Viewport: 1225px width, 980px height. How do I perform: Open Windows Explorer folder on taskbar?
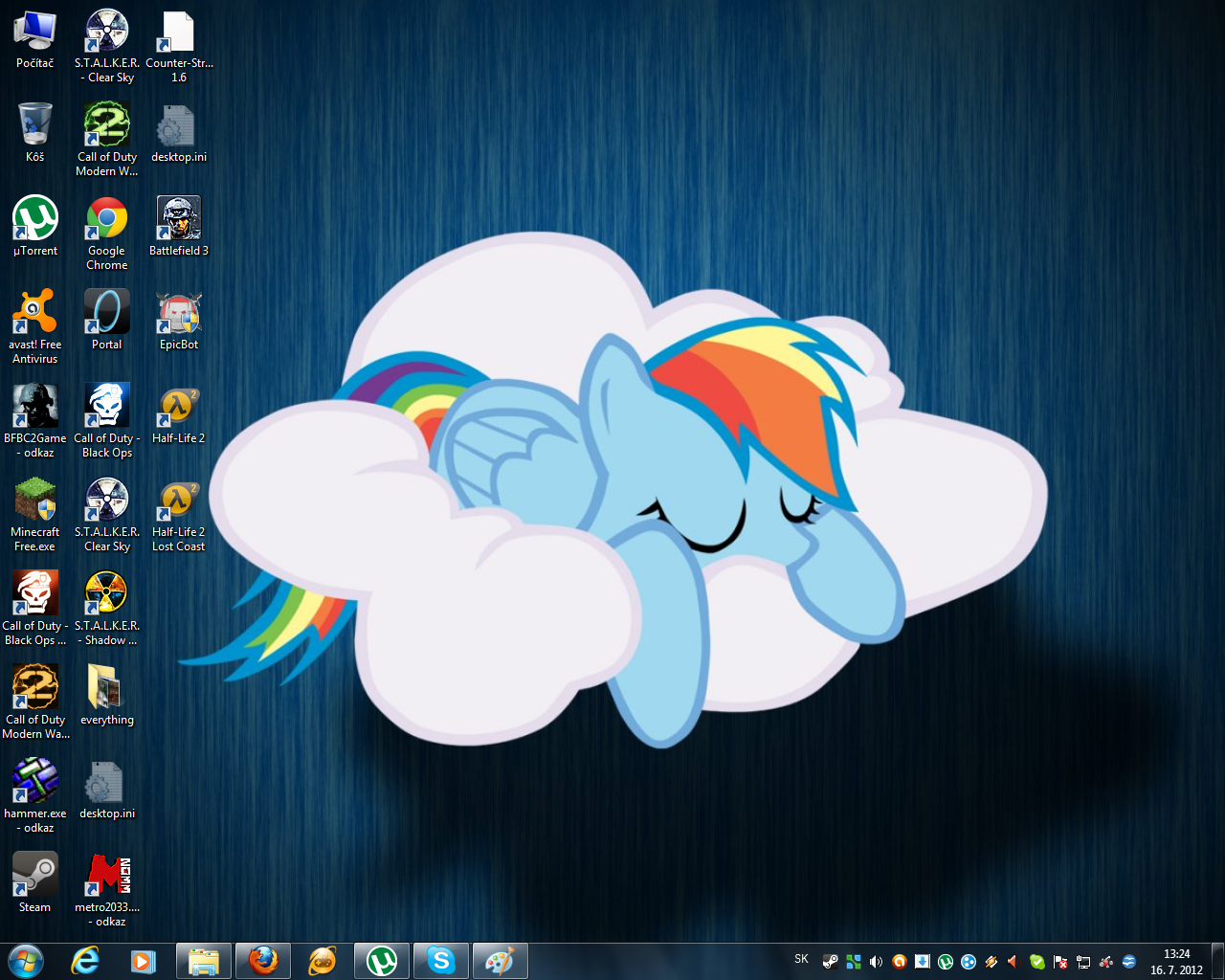click(204, 961)
